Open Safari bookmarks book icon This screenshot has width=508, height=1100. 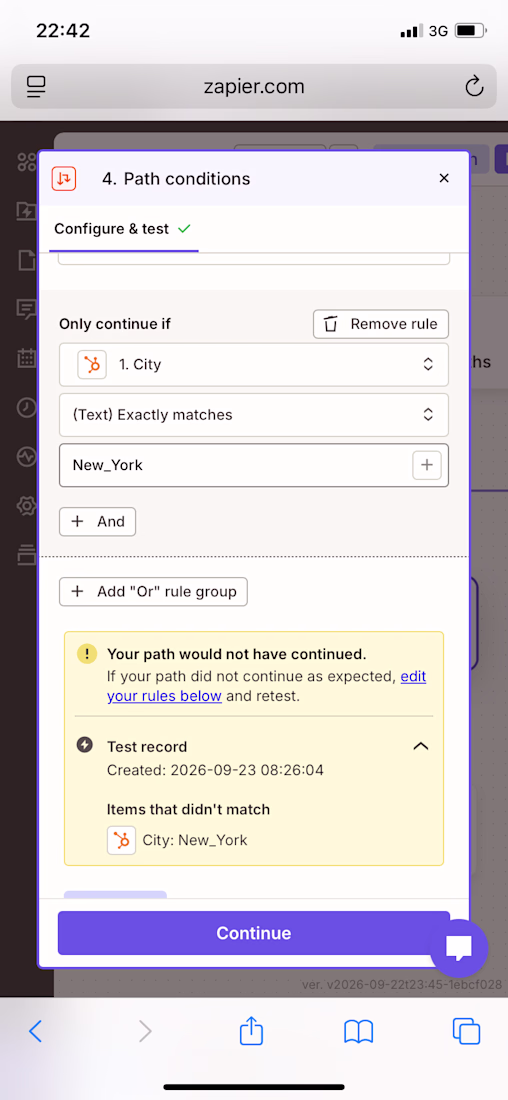coord(359,1031)
